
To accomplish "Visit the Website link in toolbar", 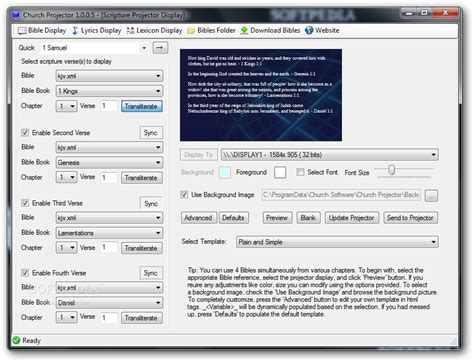I will (x=327, y=30).
